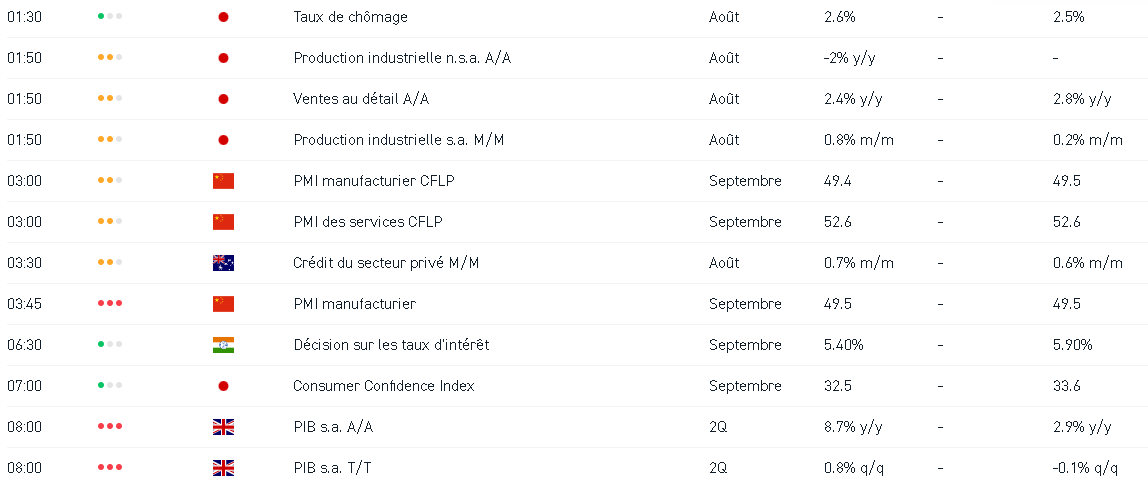Click China flag next to PMI manufacturier CFLP
The height and width of the screenshot is (488, 1148).
click(223, 181)
